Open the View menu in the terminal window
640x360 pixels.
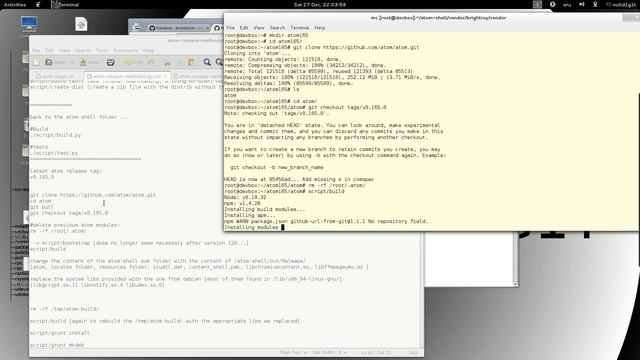pos(259,28)
